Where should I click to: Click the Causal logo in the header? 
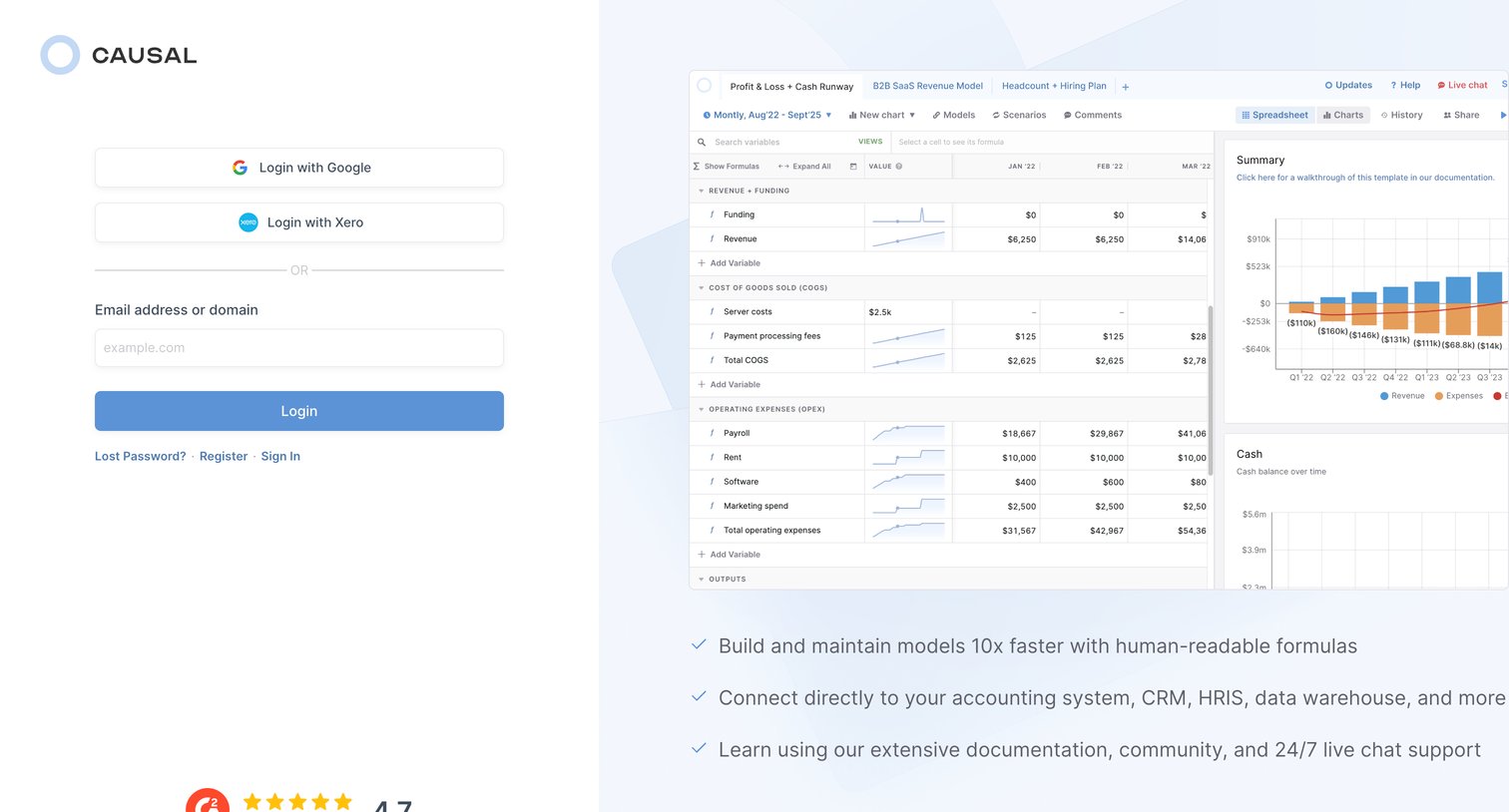(119, 55)
